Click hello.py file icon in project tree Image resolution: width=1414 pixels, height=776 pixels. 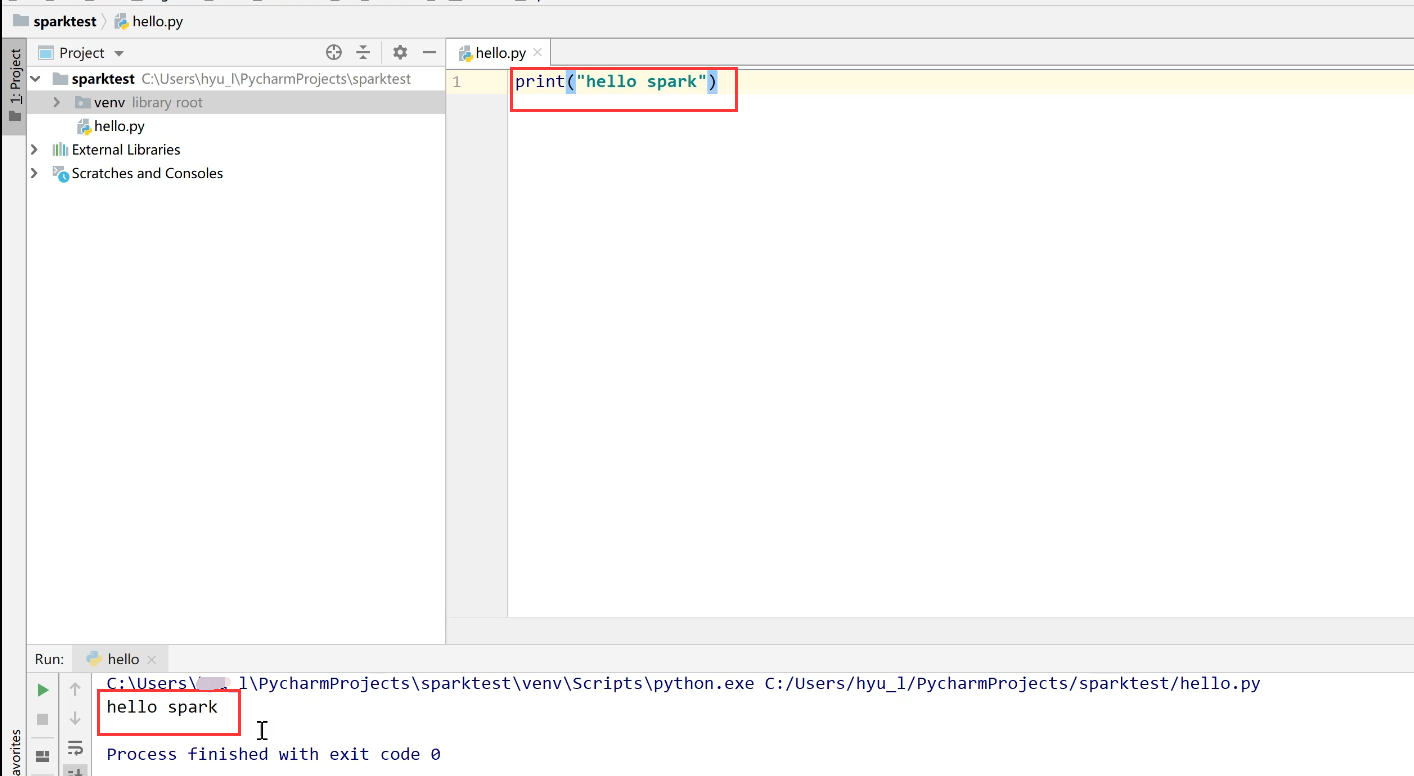click(x=84, y=127)
